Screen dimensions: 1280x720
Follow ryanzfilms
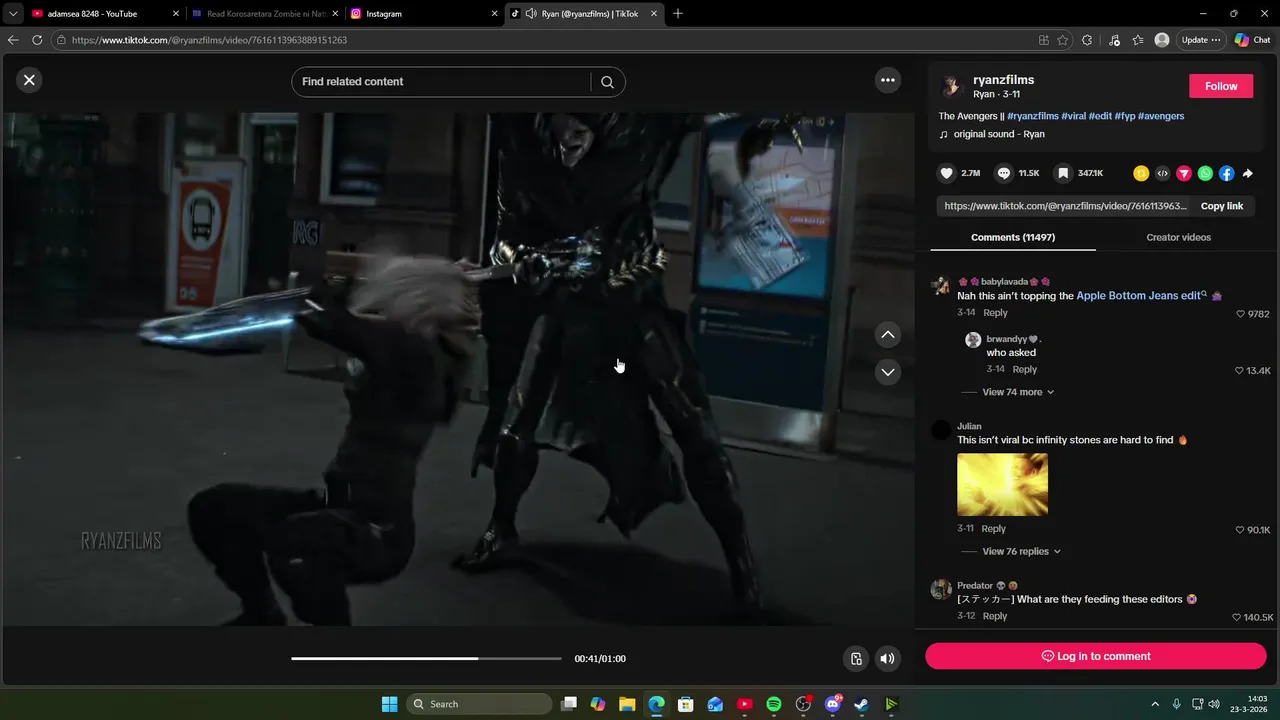point(1220,86)
